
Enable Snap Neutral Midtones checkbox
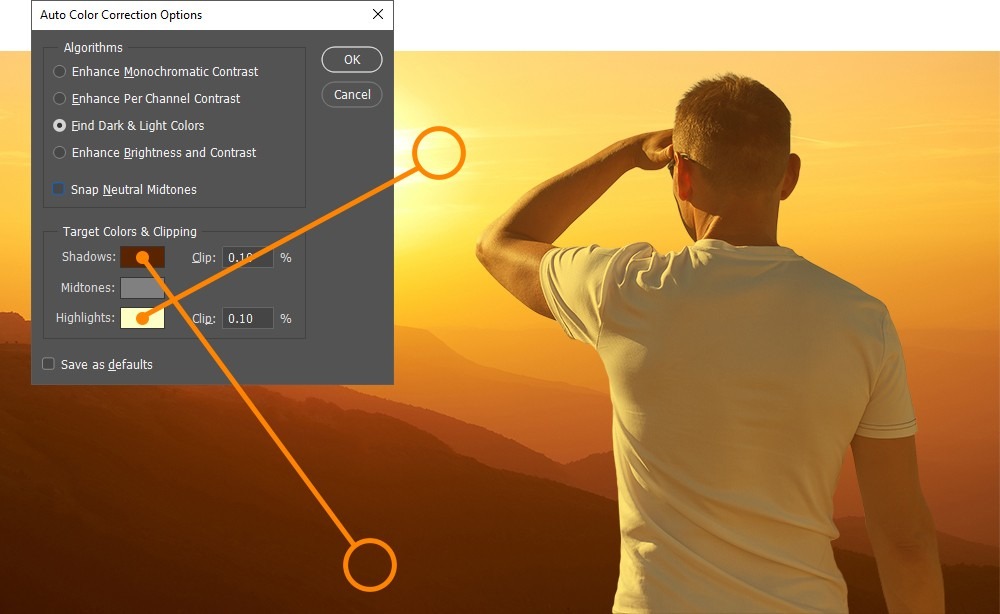[58, 189]
